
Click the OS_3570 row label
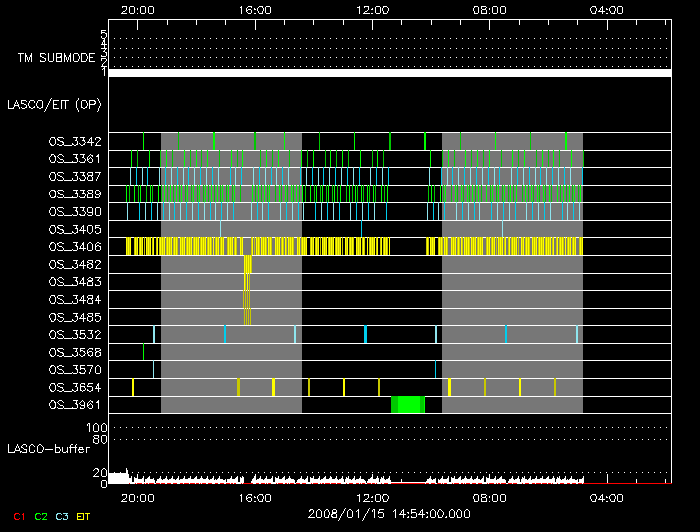pos(74,369)
